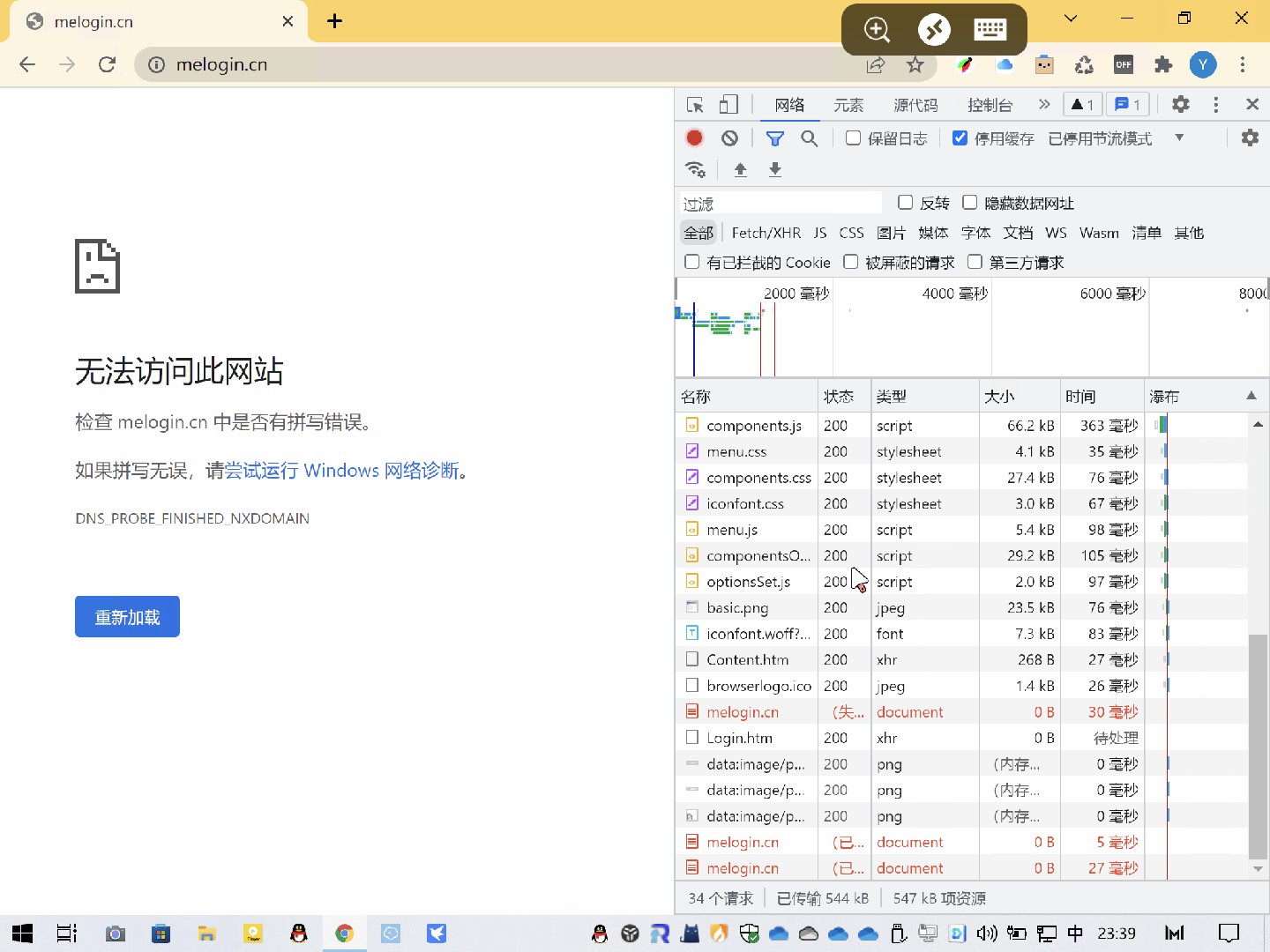The width and height of the screenshot is (1270, 952).
Task: Check the 隐藏数据网址 checkbox
Action: 969,203
